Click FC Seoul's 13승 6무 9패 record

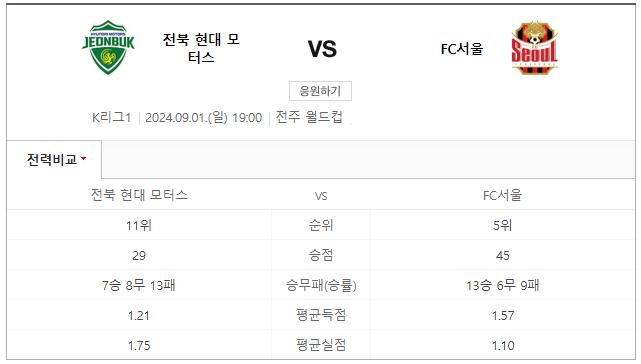click(x=503, y=285)
